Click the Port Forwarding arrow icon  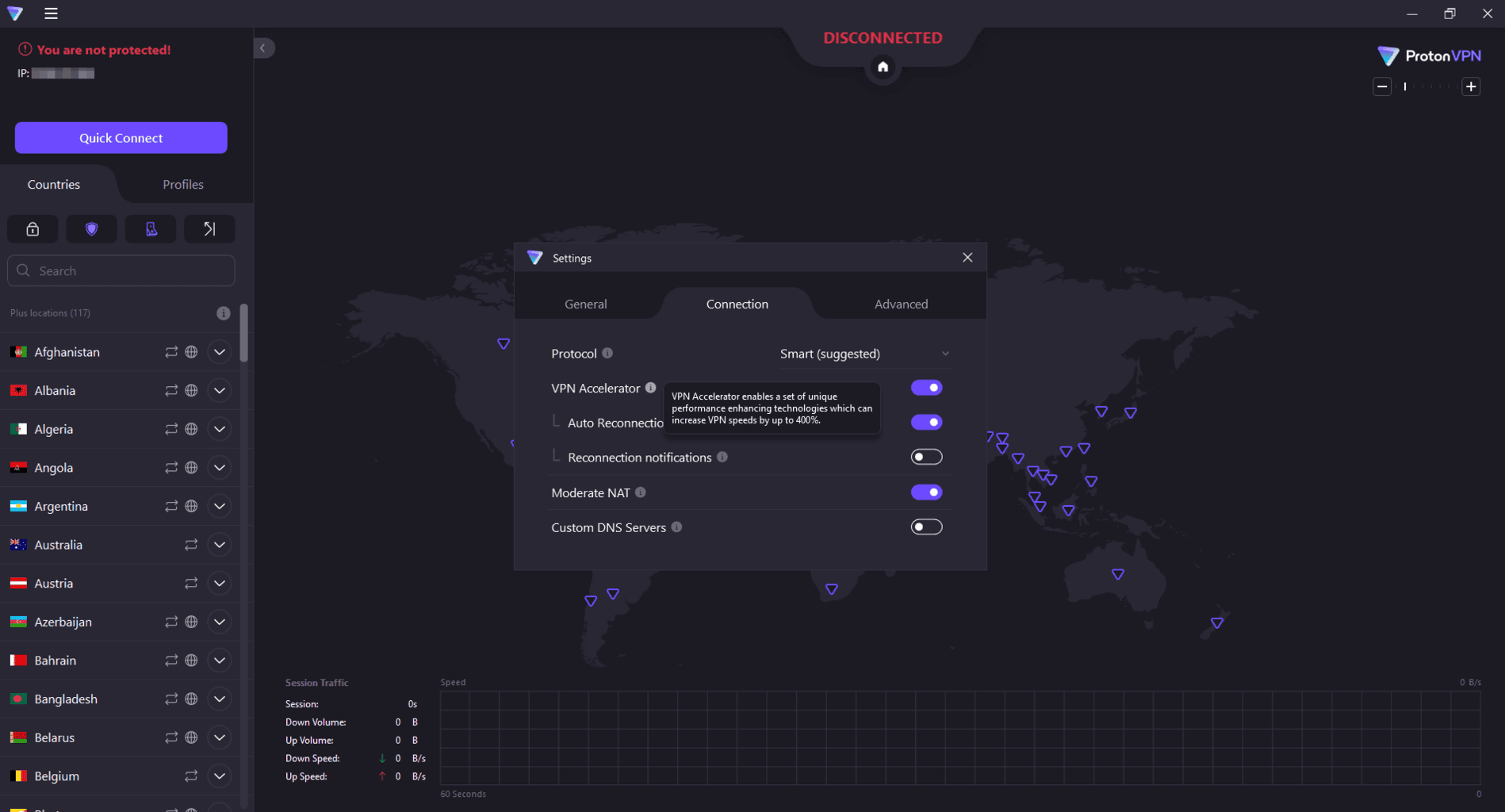pos(209,229)
